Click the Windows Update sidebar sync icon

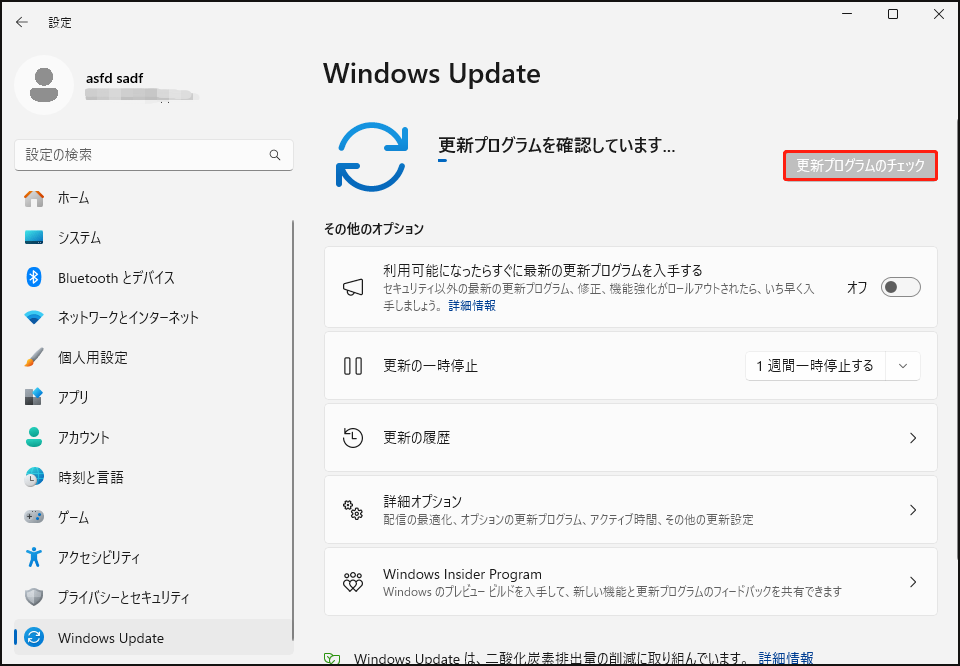(34, 638)
